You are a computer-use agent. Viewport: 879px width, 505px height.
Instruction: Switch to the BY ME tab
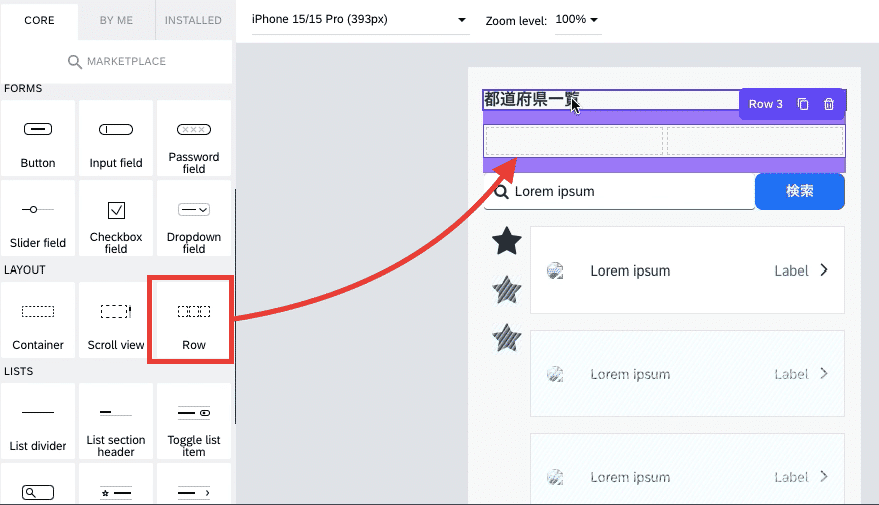pos(116,20)
